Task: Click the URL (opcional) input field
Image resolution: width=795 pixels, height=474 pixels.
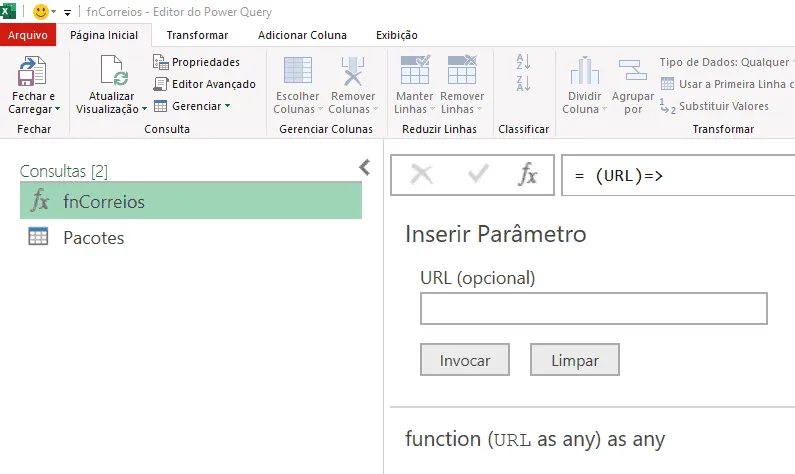Action: [x=594, y=308]
